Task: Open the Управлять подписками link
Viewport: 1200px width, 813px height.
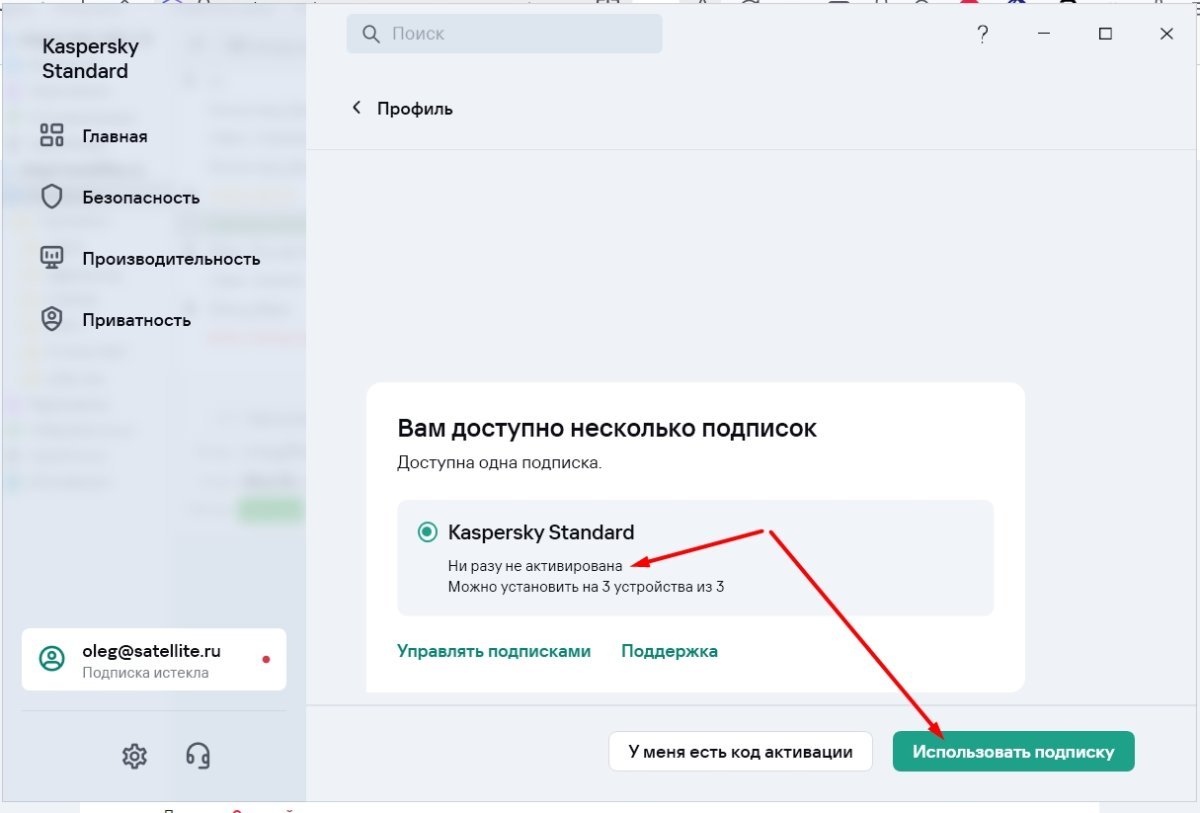Action: (494, 651)
